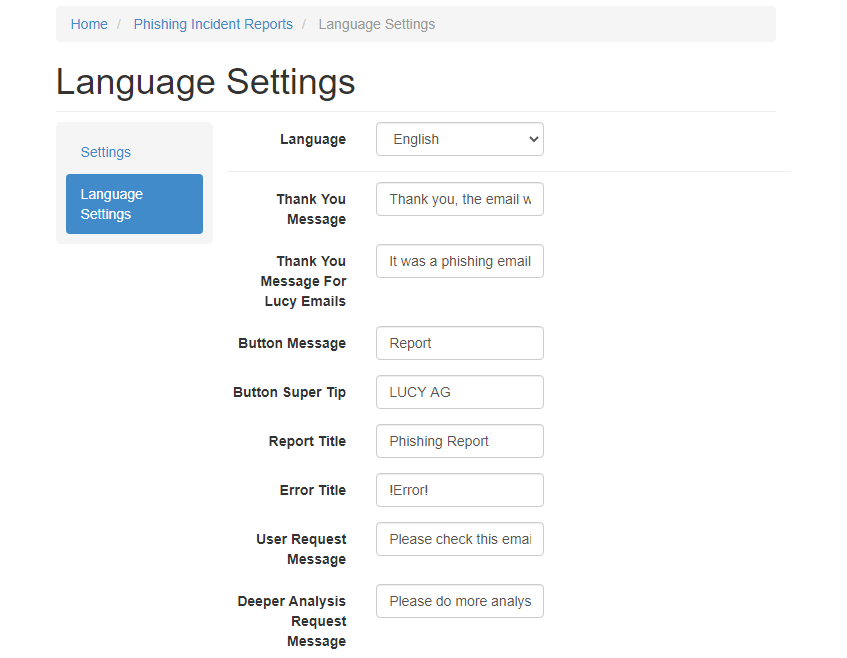The image size is (847, 658).
Task: Go to the Home breadcrumb link
Action: pos(89,24)
